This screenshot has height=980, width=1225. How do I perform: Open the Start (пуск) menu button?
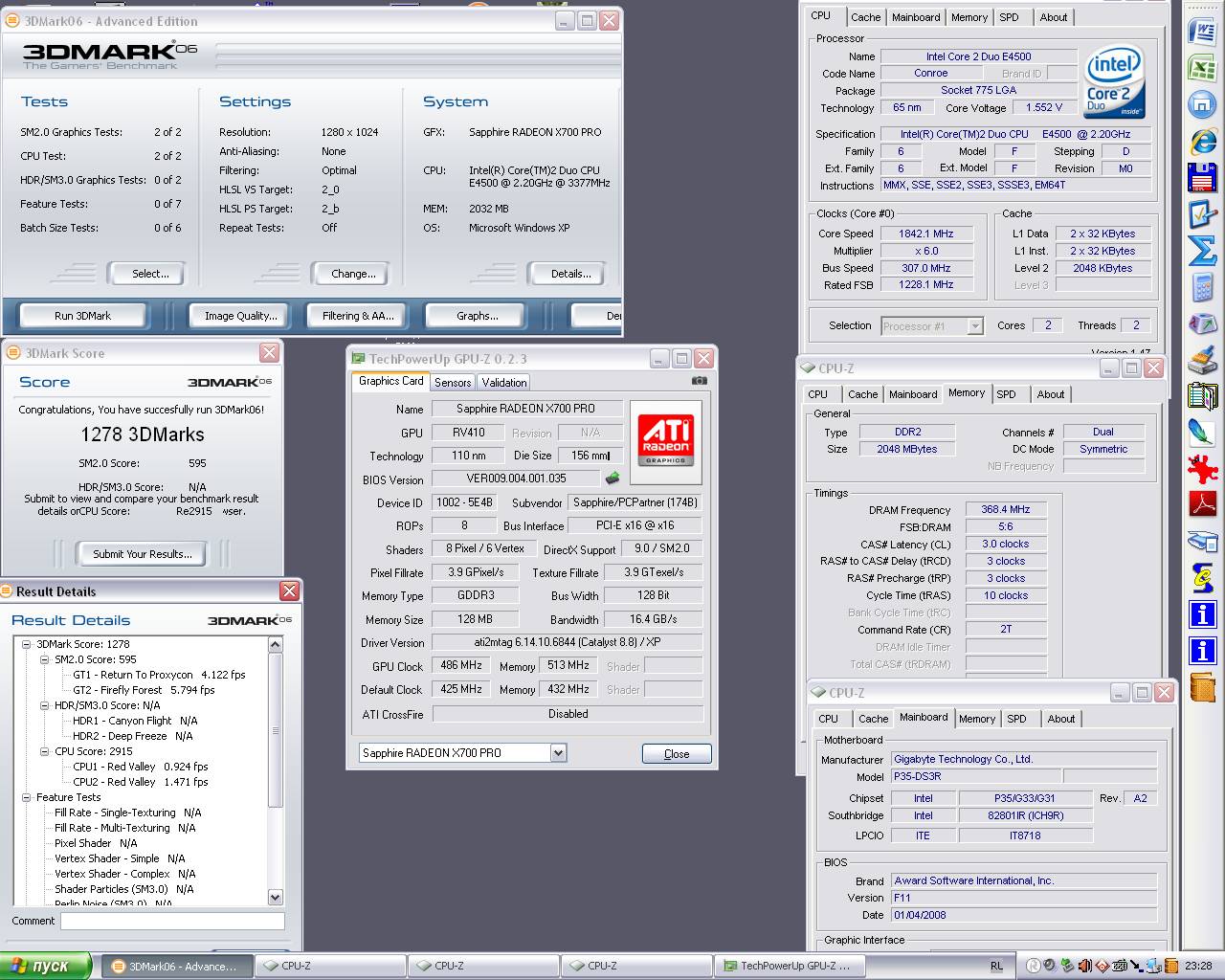(x=46, y=966)
